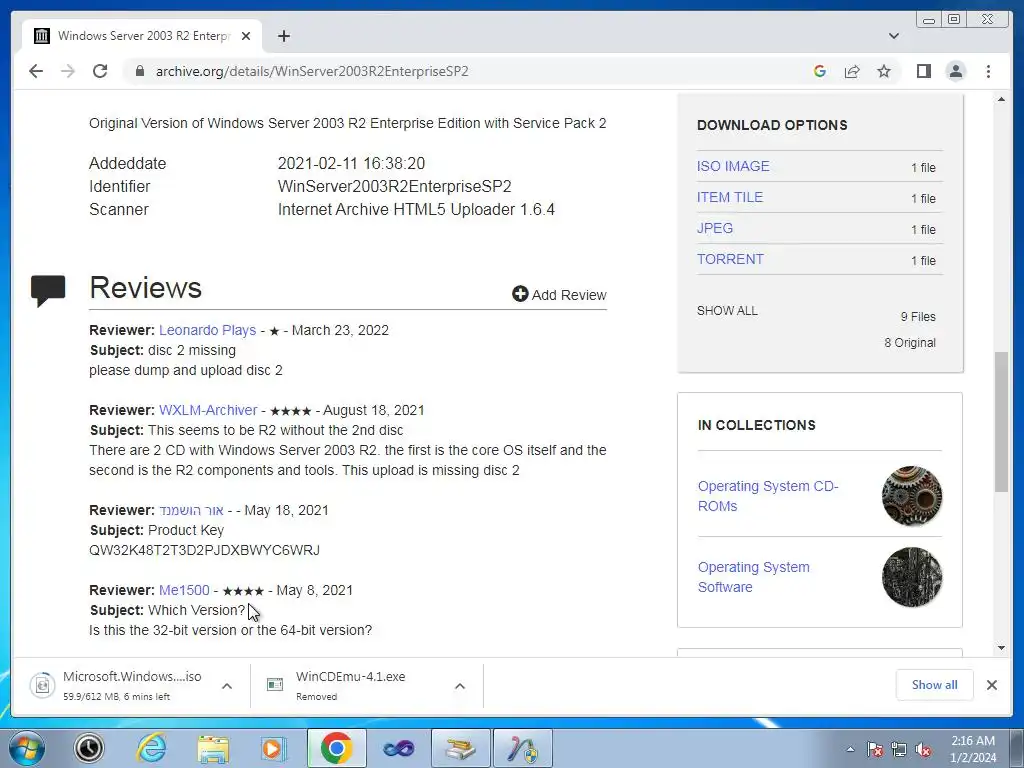
Task: Click the product key review text
Action: point(204,550)
